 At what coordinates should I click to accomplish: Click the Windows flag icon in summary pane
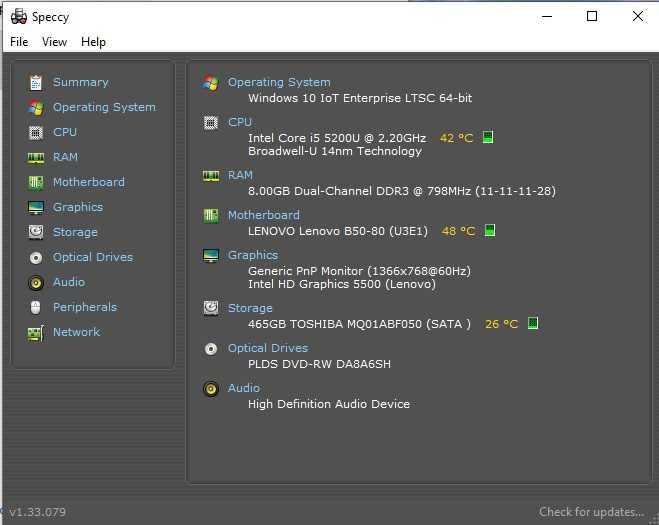(211, 82)
